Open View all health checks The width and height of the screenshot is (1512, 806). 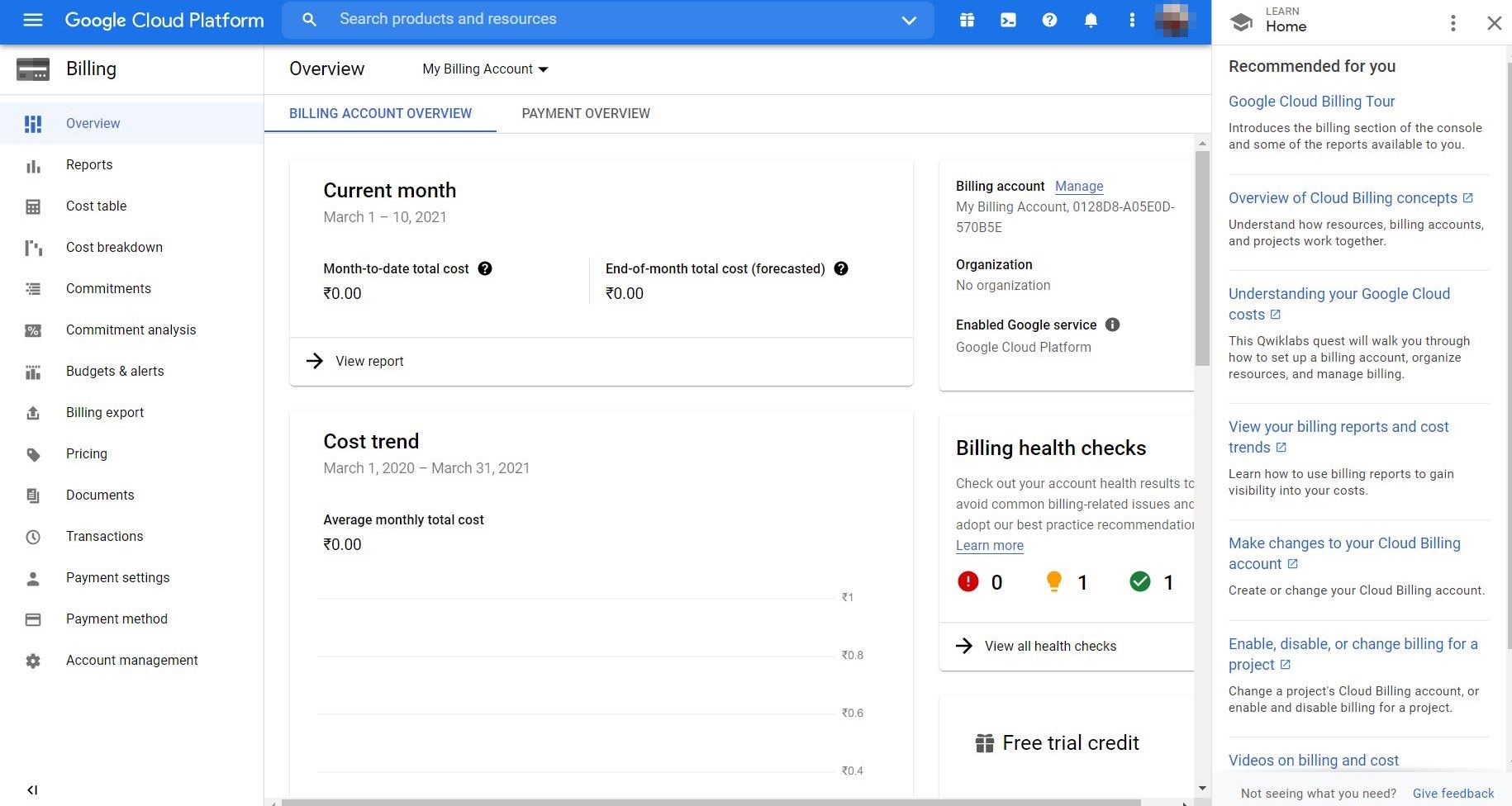pyautogui.click(x=1050, y=646)
